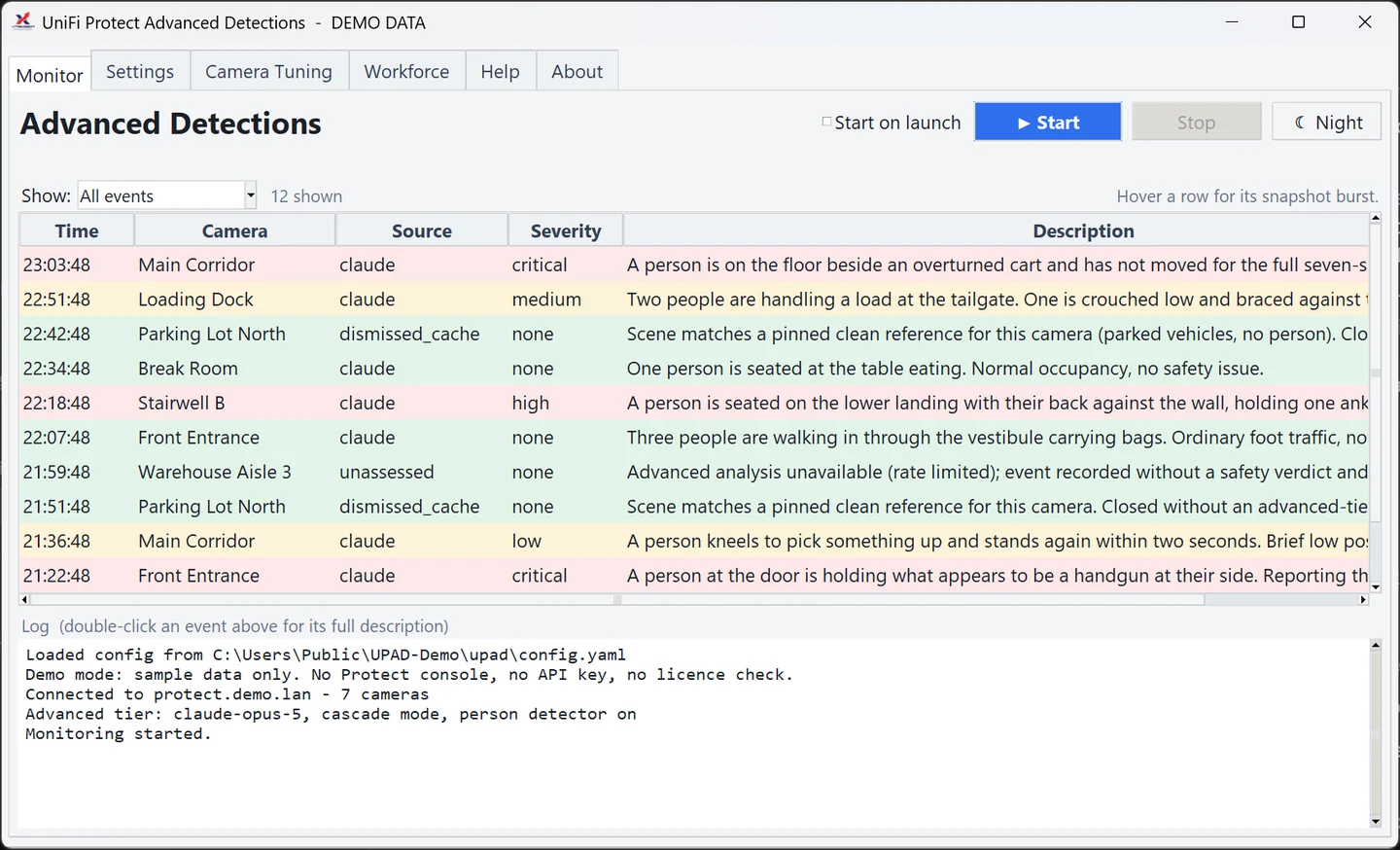This screenshot has height=850, width=1400.
Task: Click the 21:36:48 Main Corridor low event
Action: [694, 541]
